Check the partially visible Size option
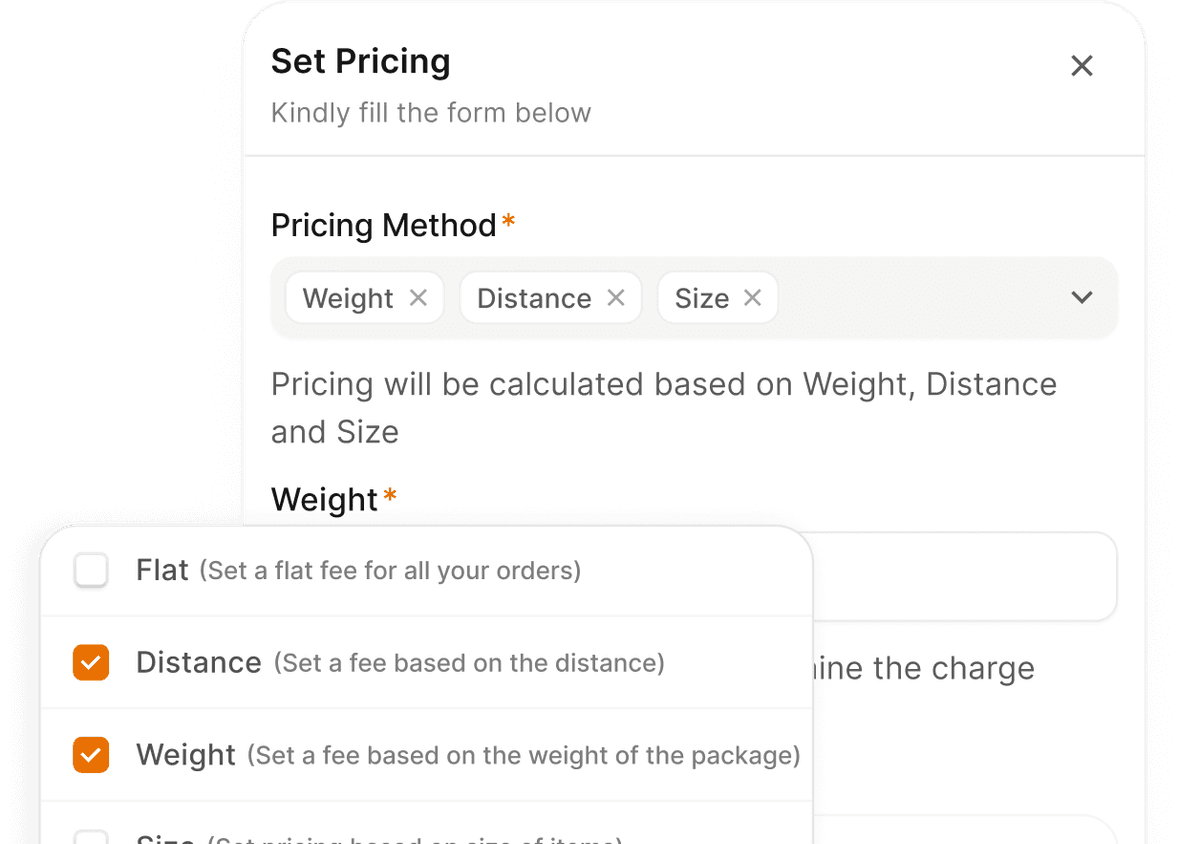 tap(91, 838)
